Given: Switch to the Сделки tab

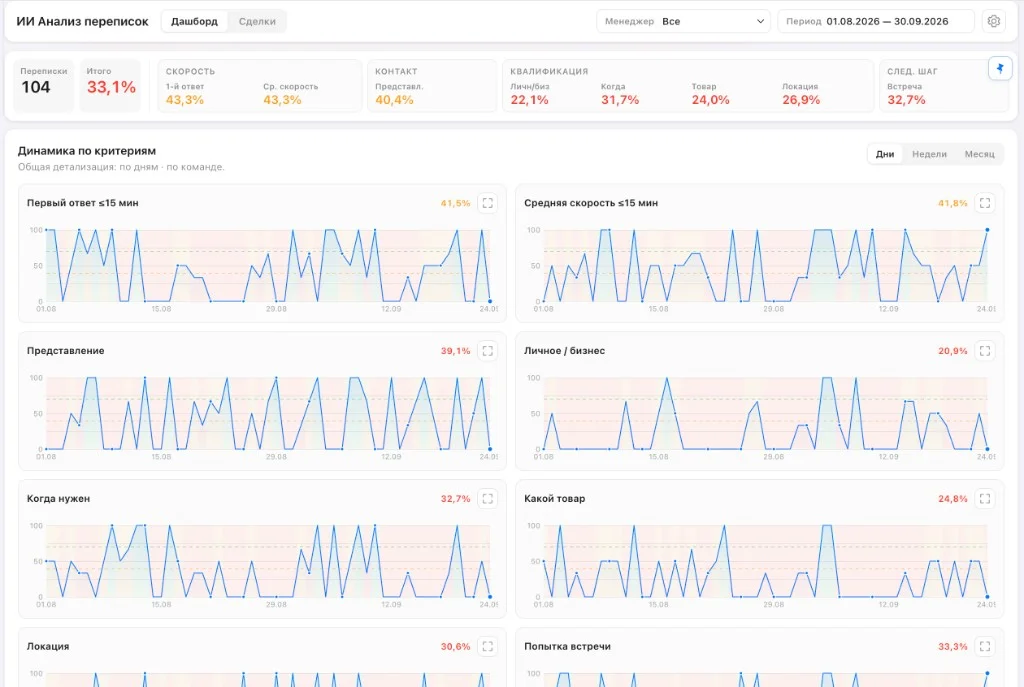Looking at the screenshot, I should click(257, 21).
